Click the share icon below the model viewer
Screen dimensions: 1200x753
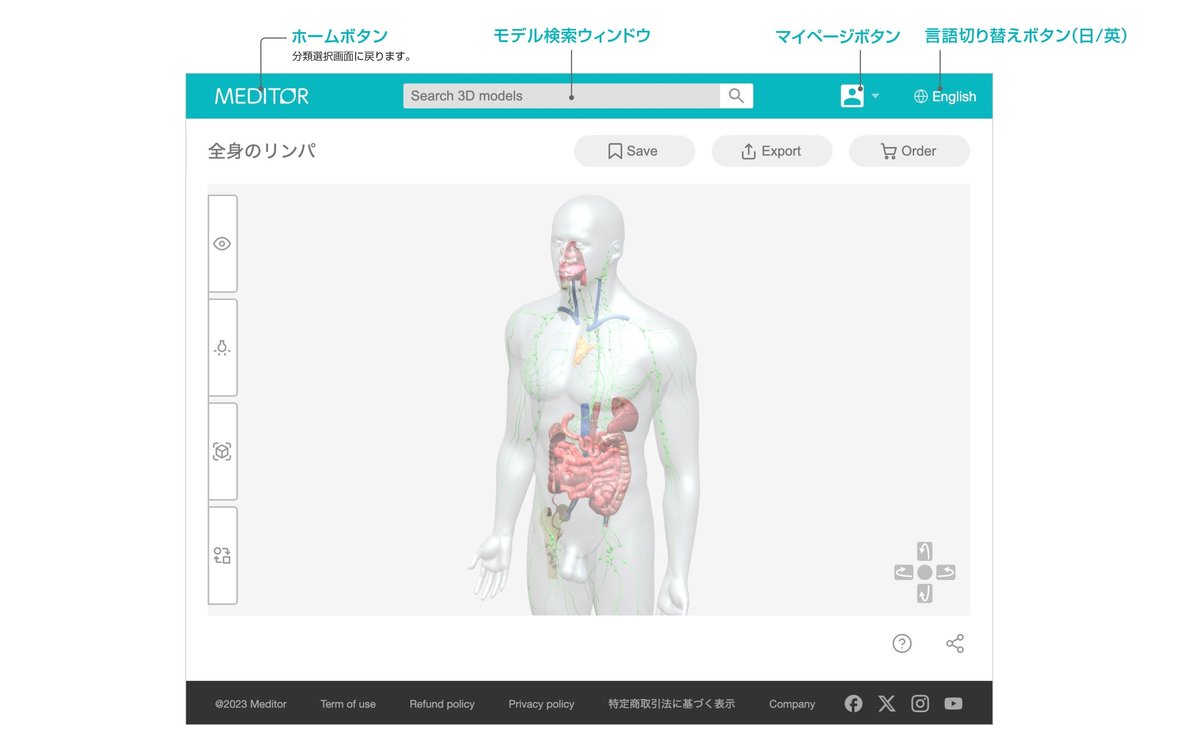point(954,643)
